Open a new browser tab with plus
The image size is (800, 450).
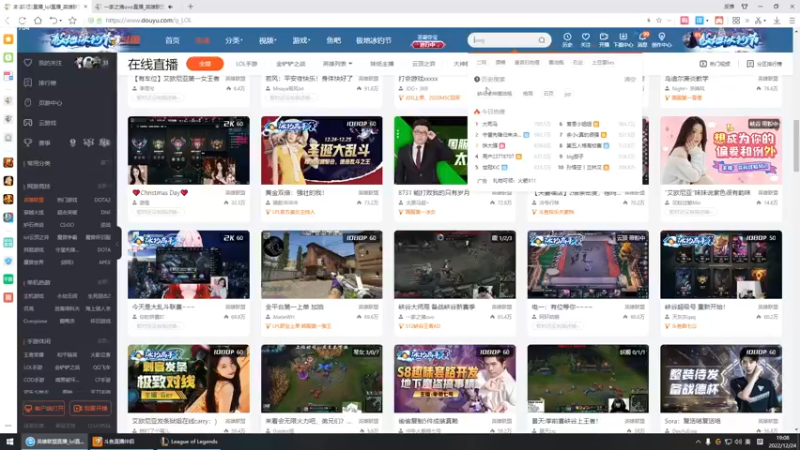point(190,7)
